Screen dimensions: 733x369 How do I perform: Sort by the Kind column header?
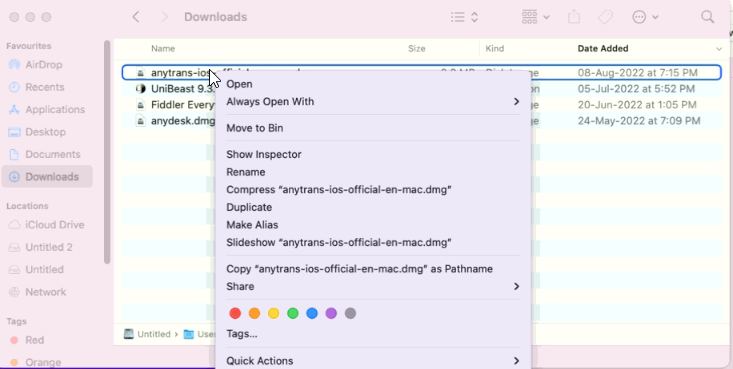(495, 49)
